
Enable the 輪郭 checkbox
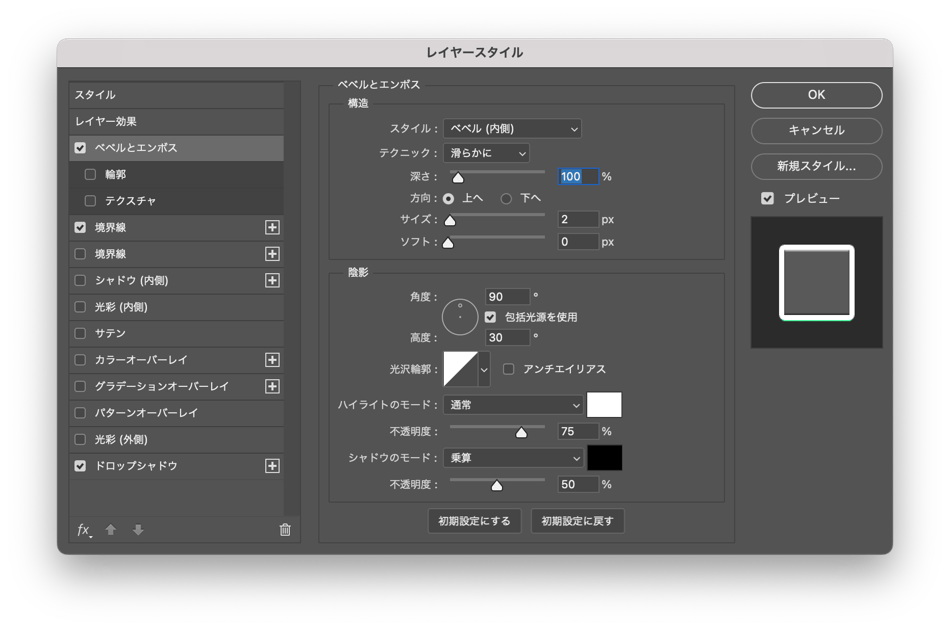coord(91,174)
